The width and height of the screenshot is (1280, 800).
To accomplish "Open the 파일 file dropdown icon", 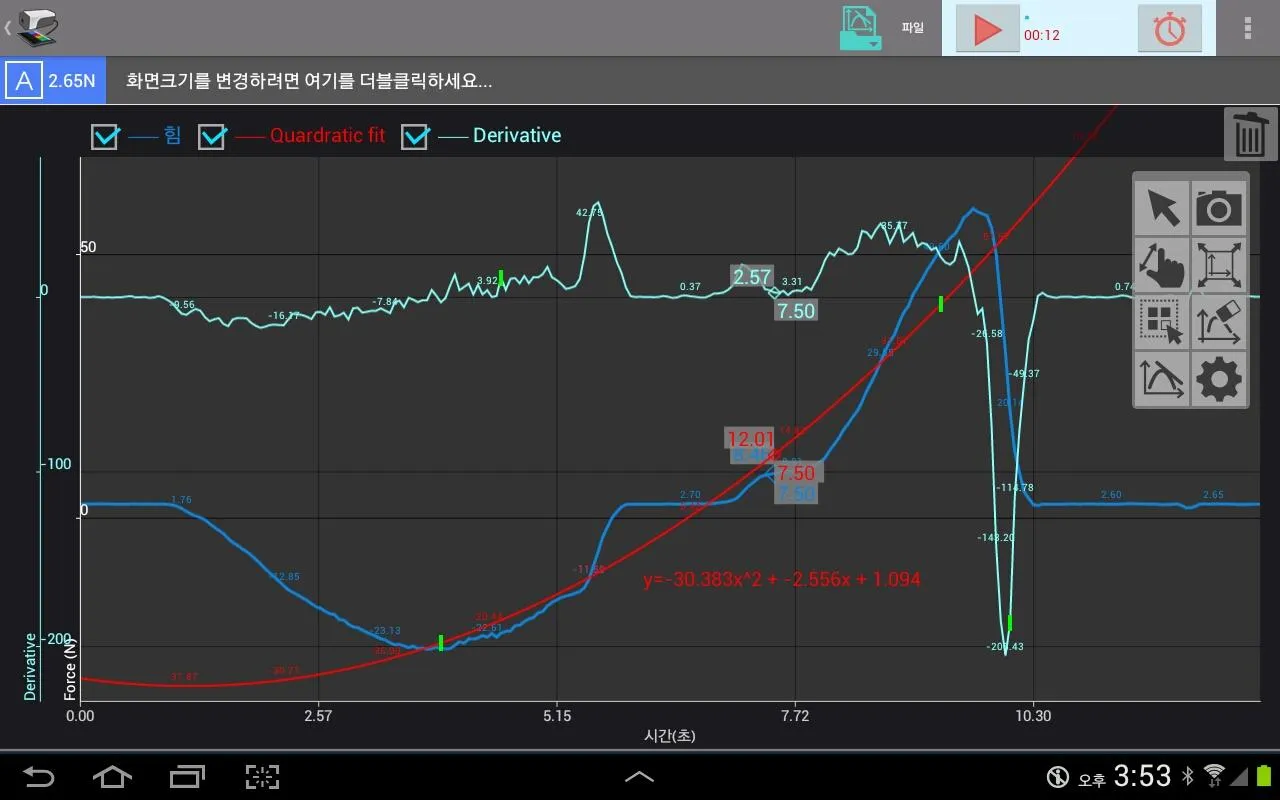I will pos(859,28).
